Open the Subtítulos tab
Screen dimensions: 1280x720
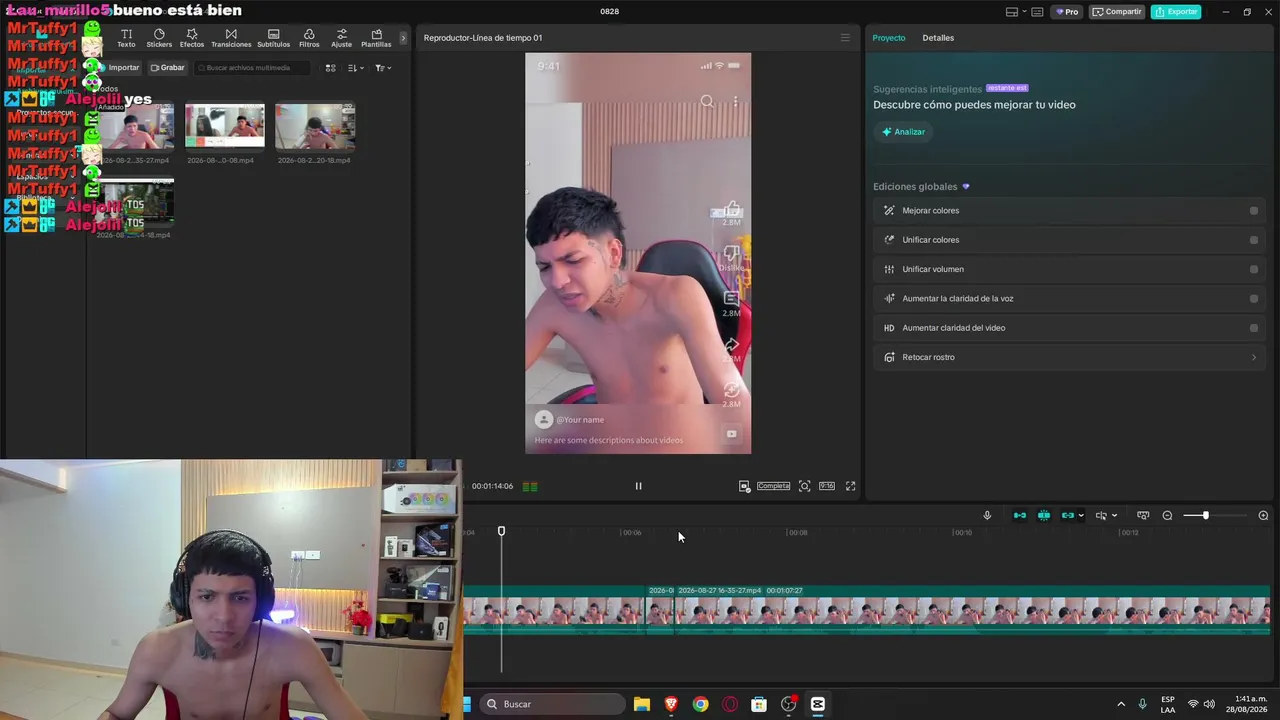(273, 38)
